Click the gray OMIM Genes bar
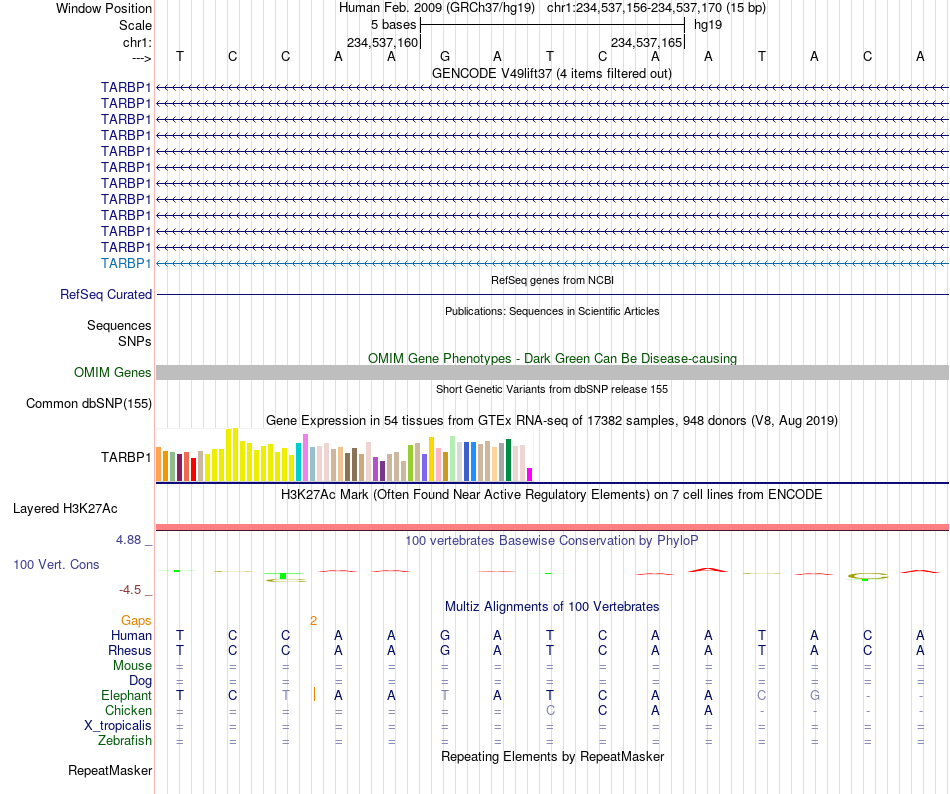 coord(552,372)
